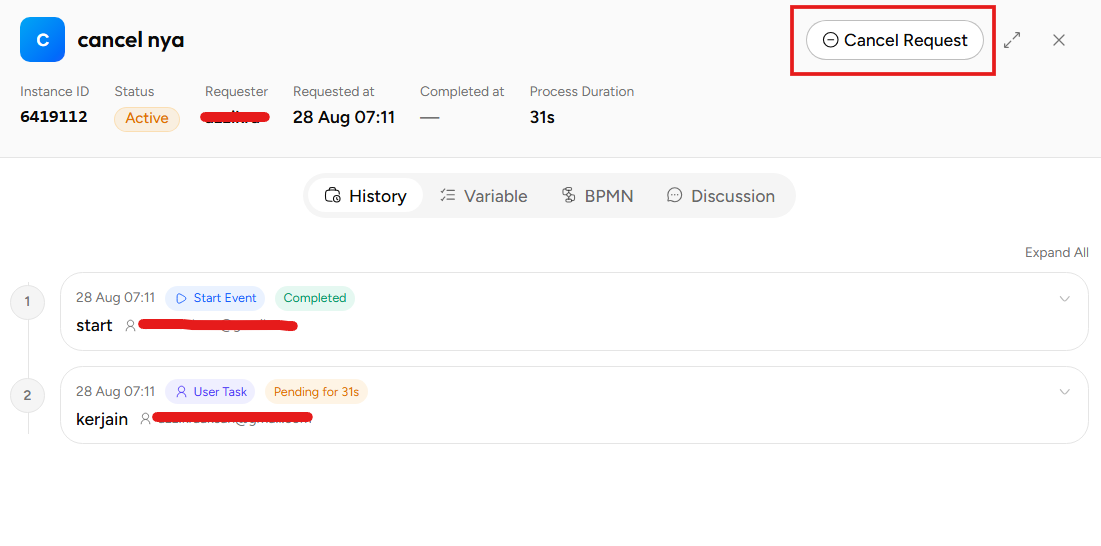Click the User Task badge
The image size is (1101, 546).
(210, 392)
